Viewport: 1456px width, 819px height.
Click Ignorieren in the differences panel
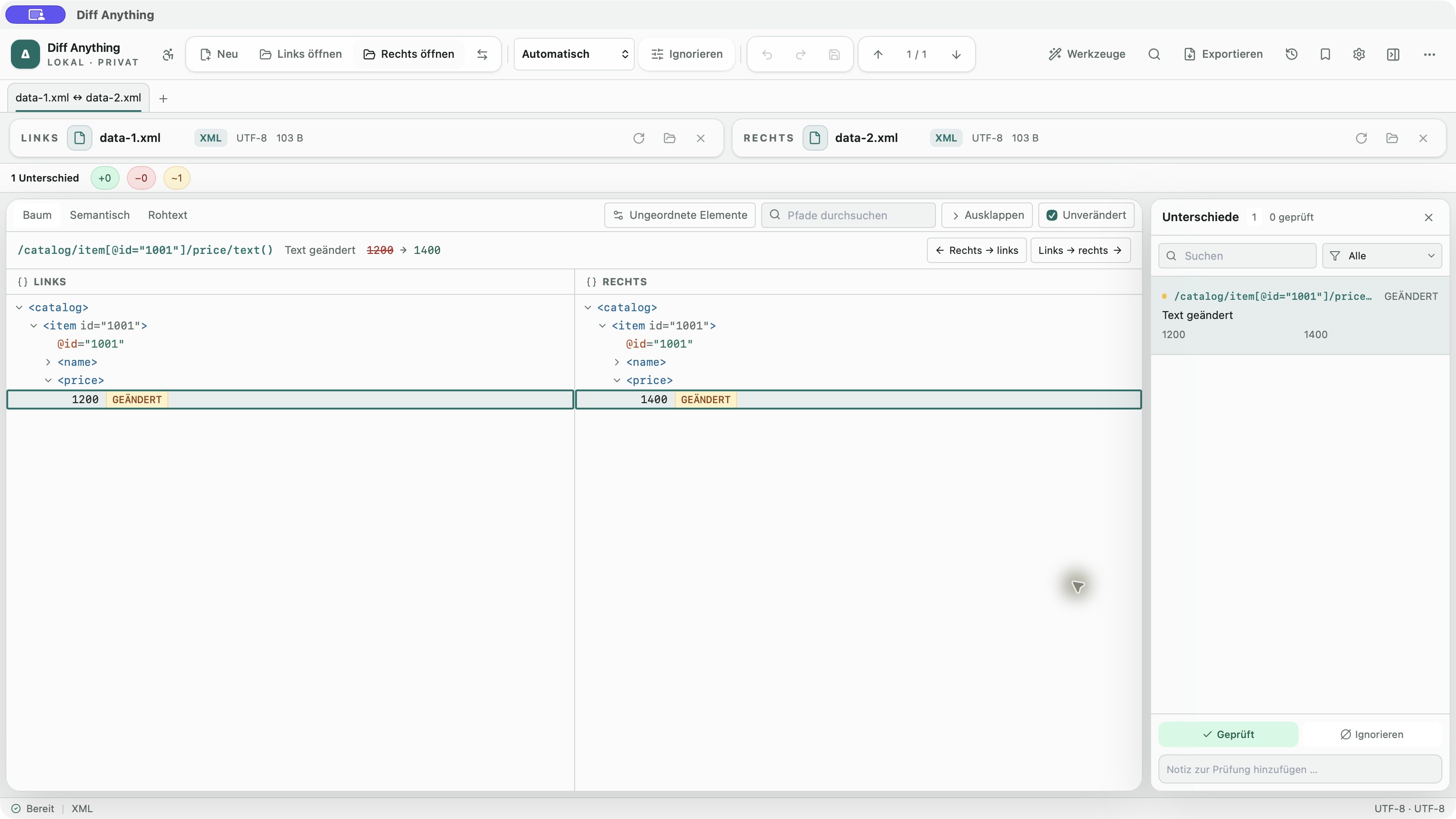tap(1372, 734)
